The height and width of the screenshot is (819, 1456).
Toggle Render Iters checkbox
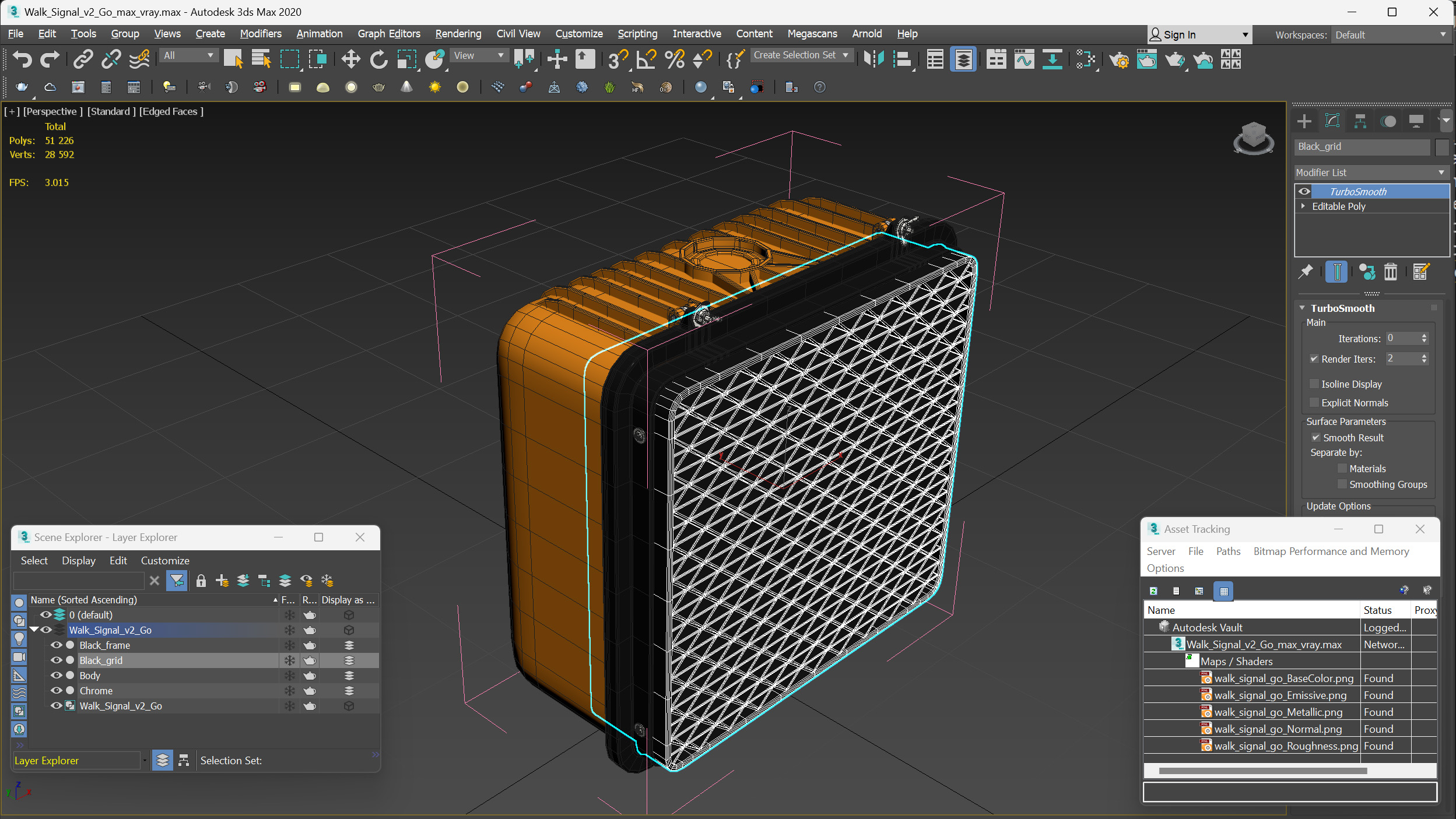point(1314,359)
